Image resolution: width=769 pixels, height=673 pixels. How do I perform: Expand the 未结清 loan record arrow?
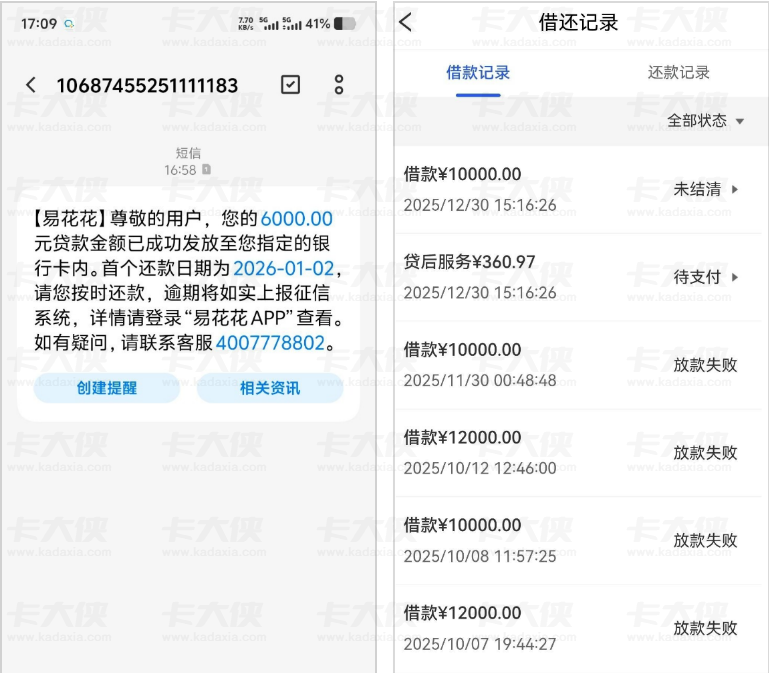point(735,189)
